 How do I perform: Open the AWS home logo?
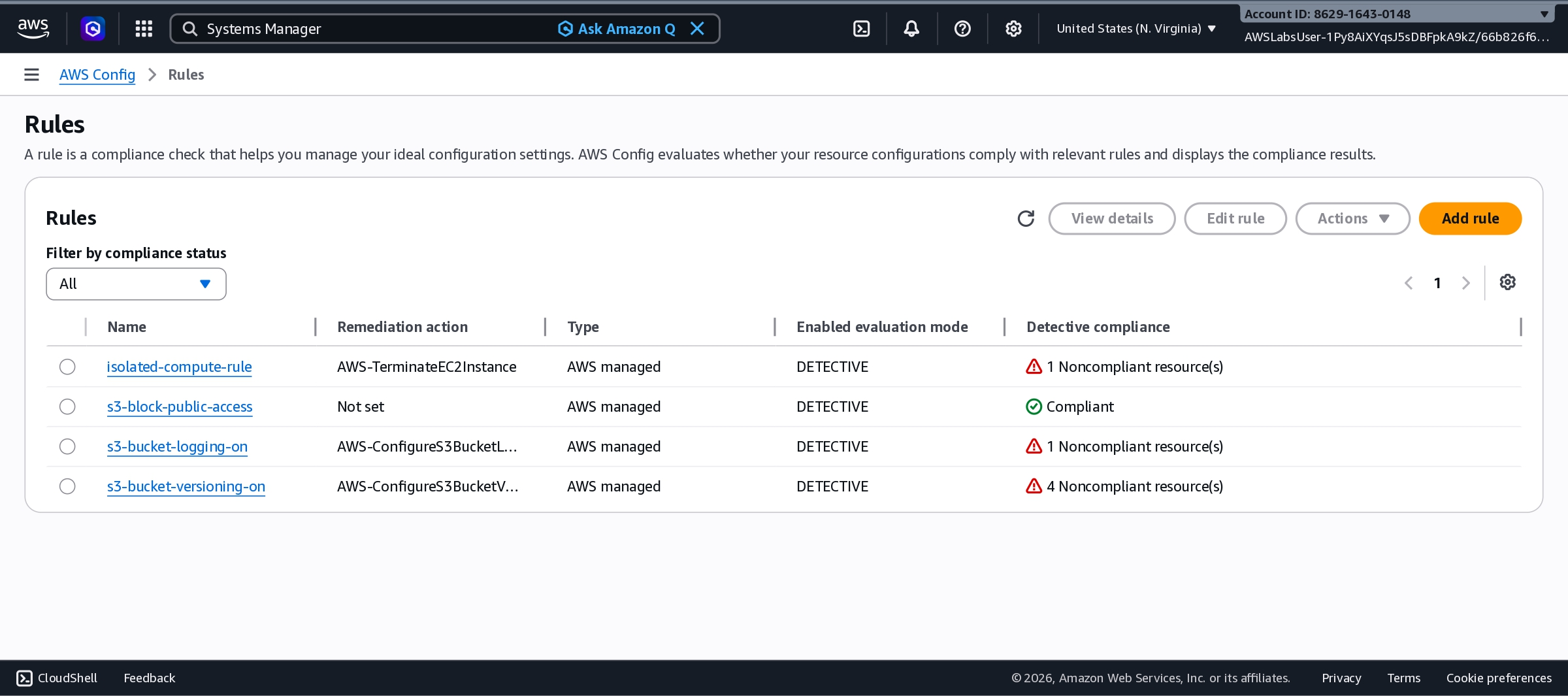pos(33,28)
